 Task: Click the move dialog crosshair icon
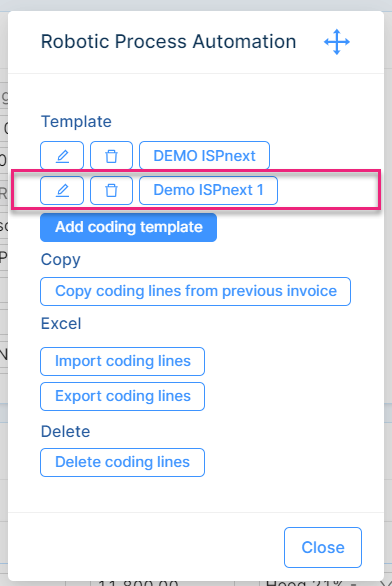[x=337, y=42]
